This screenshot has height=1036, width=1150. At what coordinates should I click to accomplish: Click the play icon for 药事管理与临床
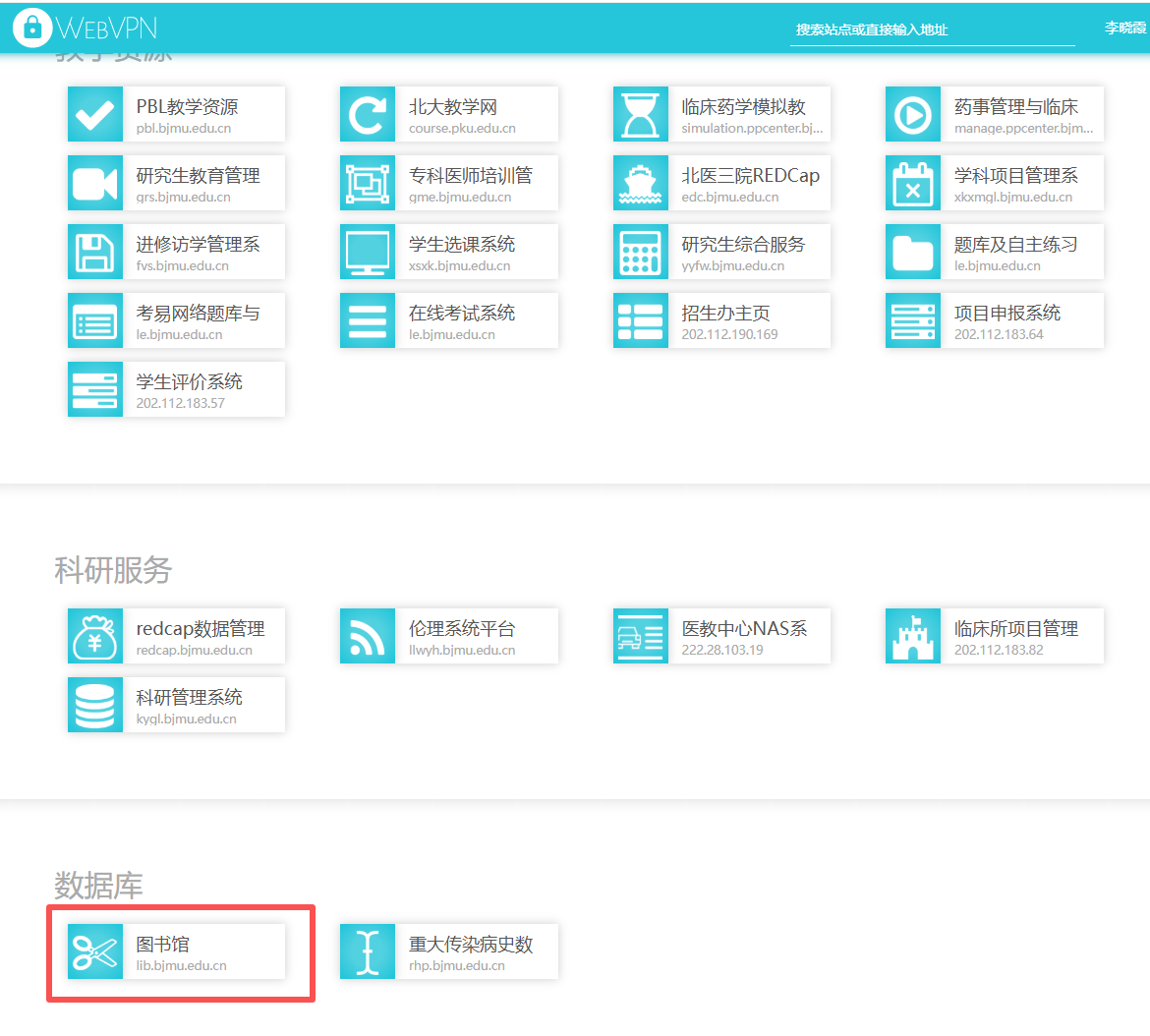pyautogui.click(x=913, y=115)
